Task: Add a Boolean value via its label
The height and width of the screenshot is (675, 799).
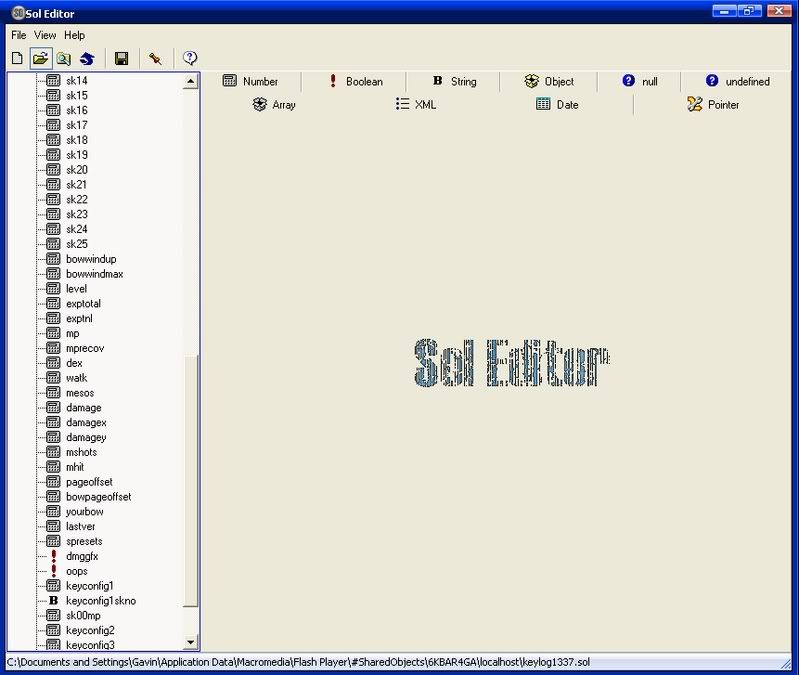Action: [x=364, y=82]
